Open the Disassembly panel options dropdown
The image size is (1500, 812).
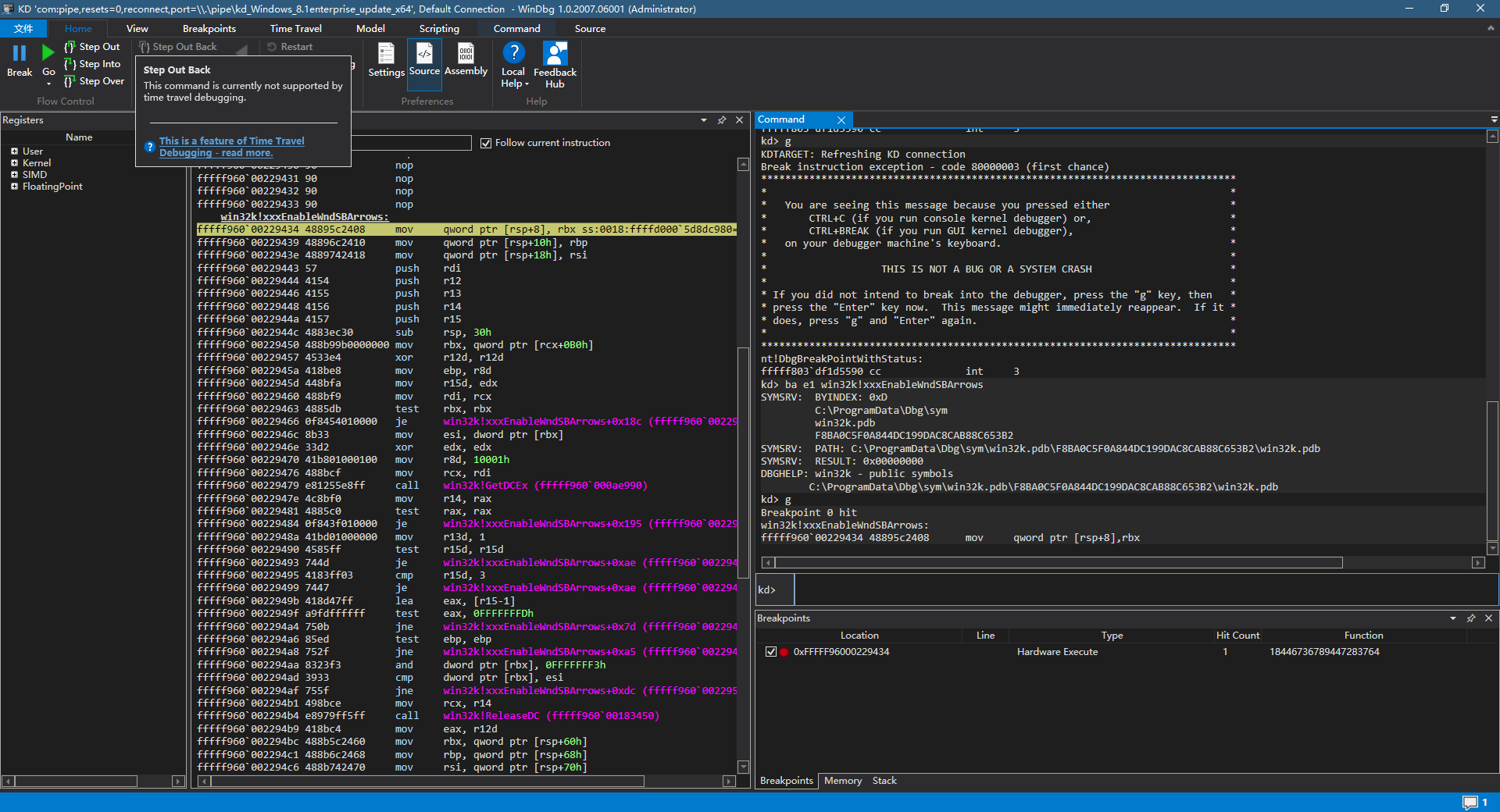tap(704, 120)
